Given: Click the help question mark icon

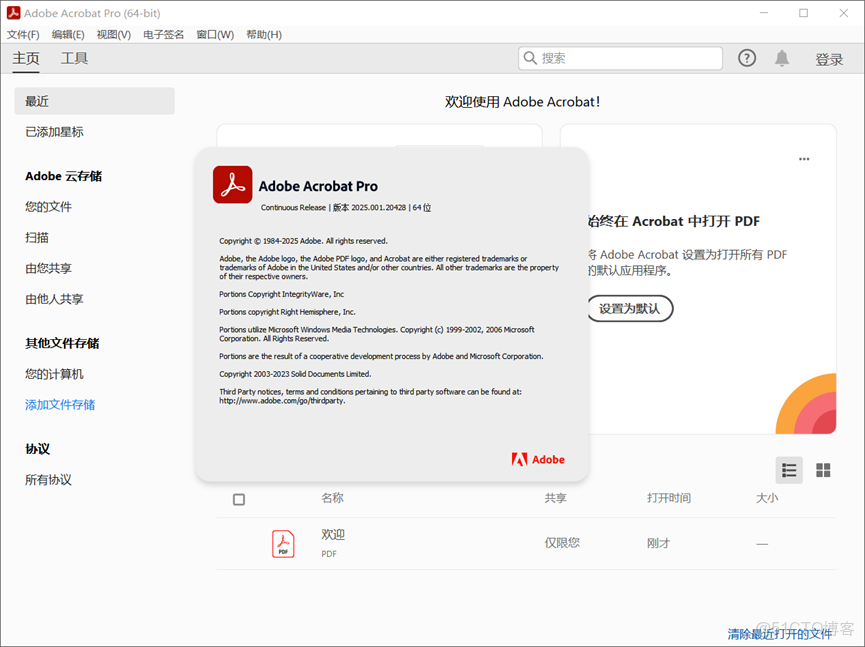Looking at the screenshot, I should tap(747, 58).
